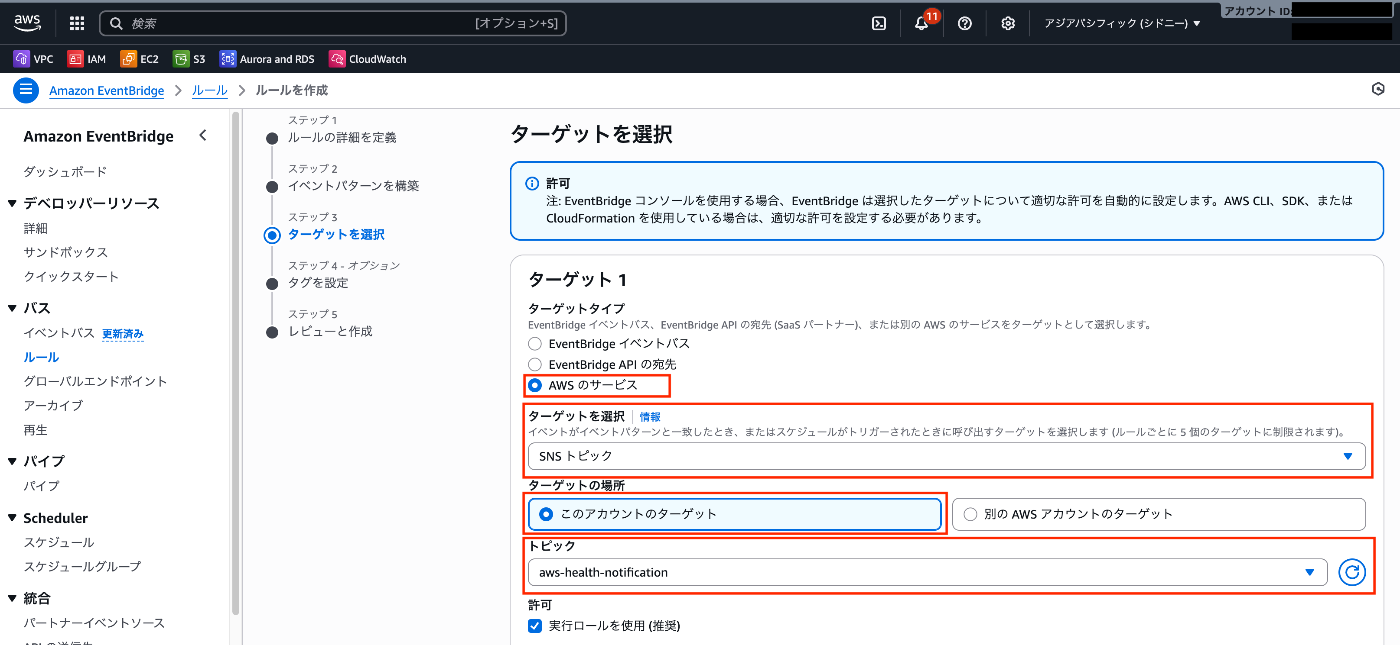The height and width of the screenshot is (645, 1400).
Task: Go to step ルールの詳細を定義
Action: [342, 137]
